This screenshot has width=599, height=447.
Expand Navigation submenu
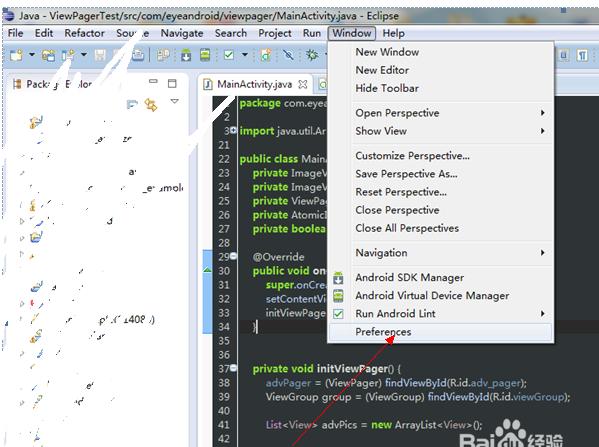441,253
